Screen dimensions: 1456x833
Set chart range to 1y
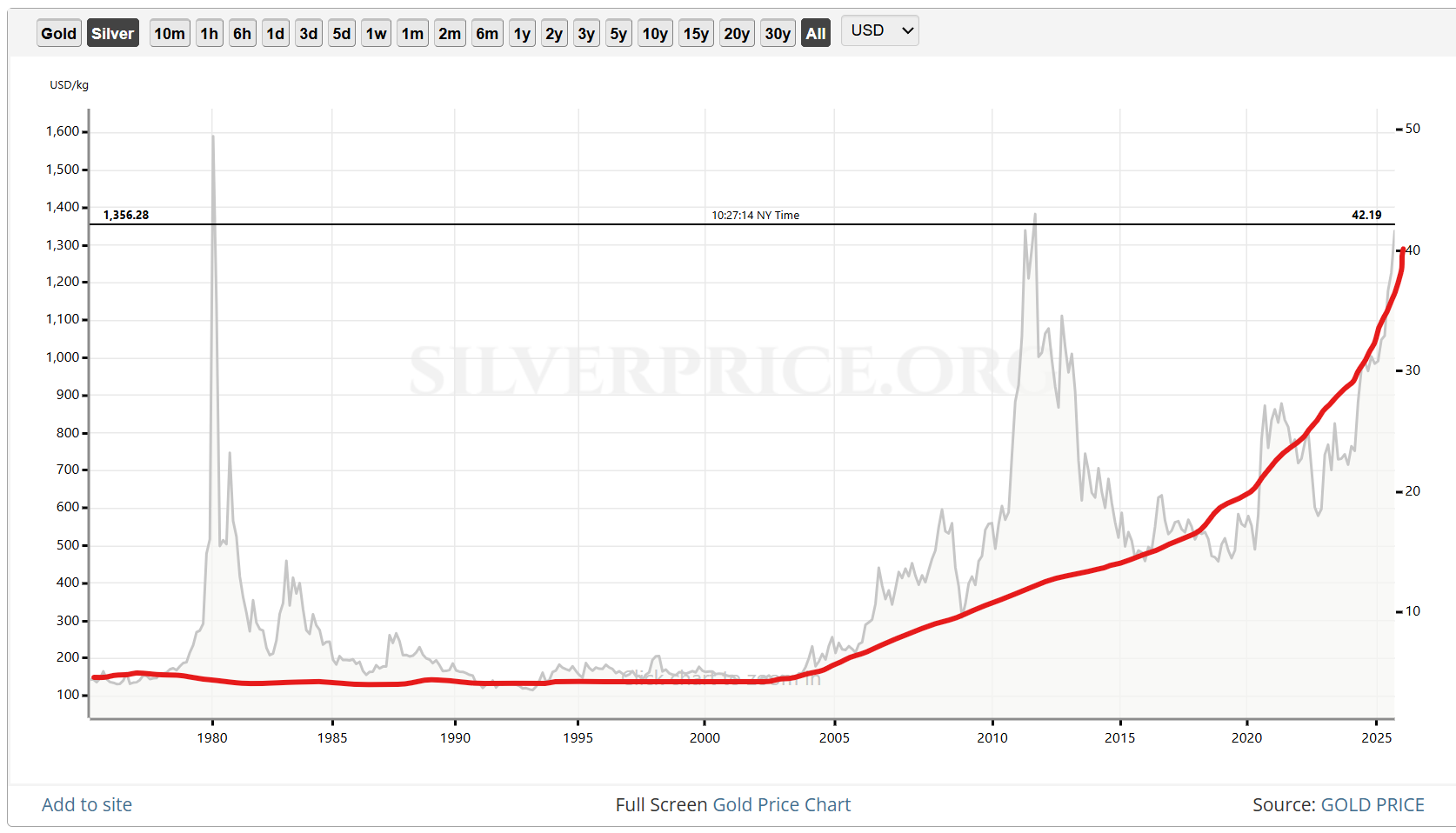point(522,33)
